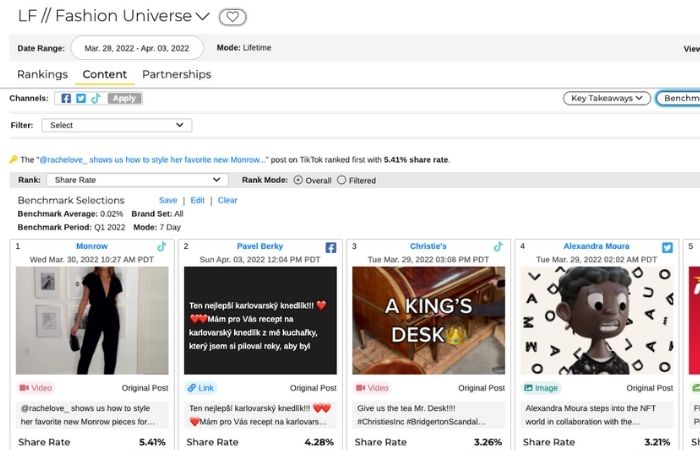This screenshot has width=700, height=450.
Task: Click Save benchmark selections link
Action: (168, 200)
